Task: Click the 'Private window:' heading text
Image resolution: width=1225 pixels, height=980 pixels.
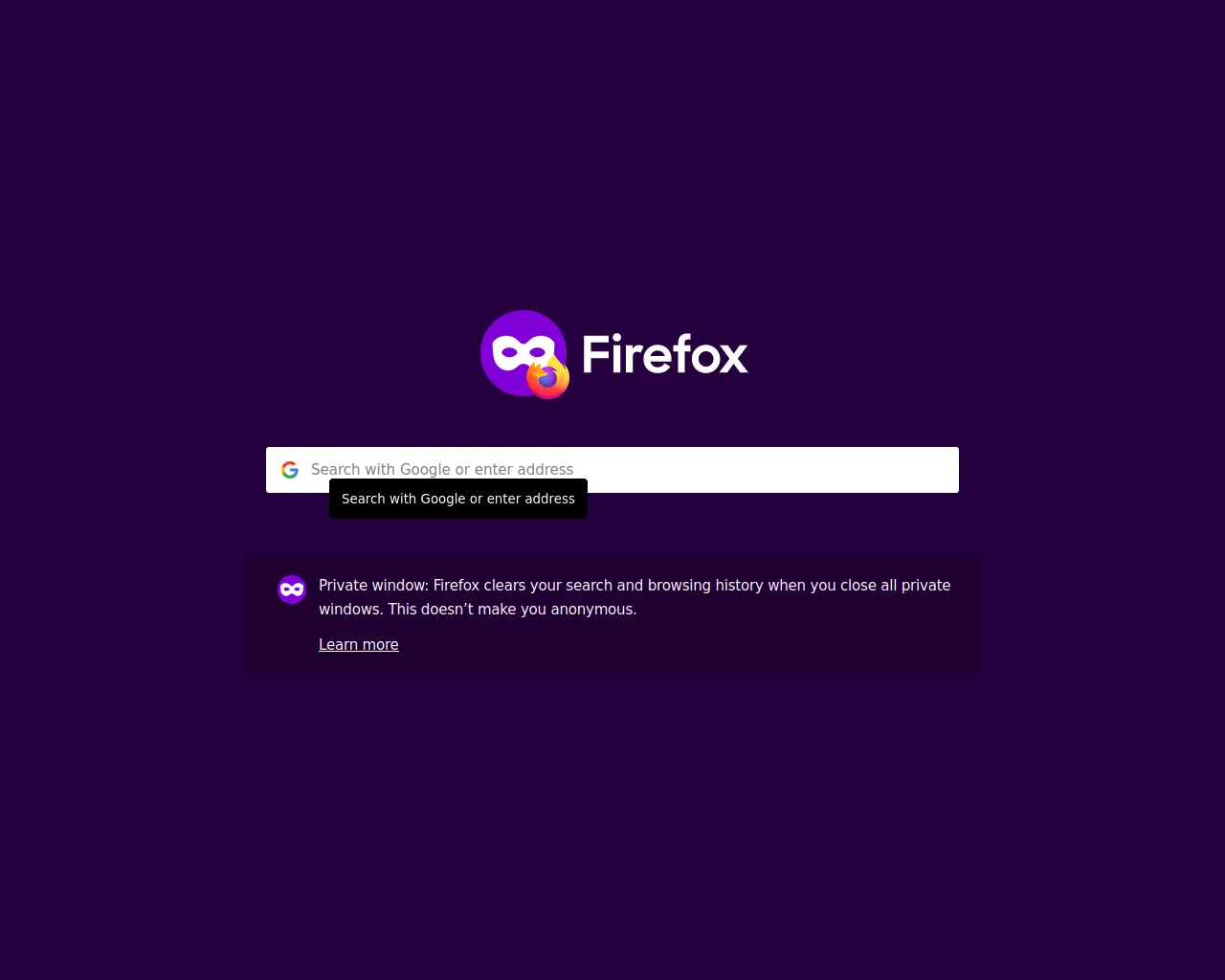Action: click(374, 586)
